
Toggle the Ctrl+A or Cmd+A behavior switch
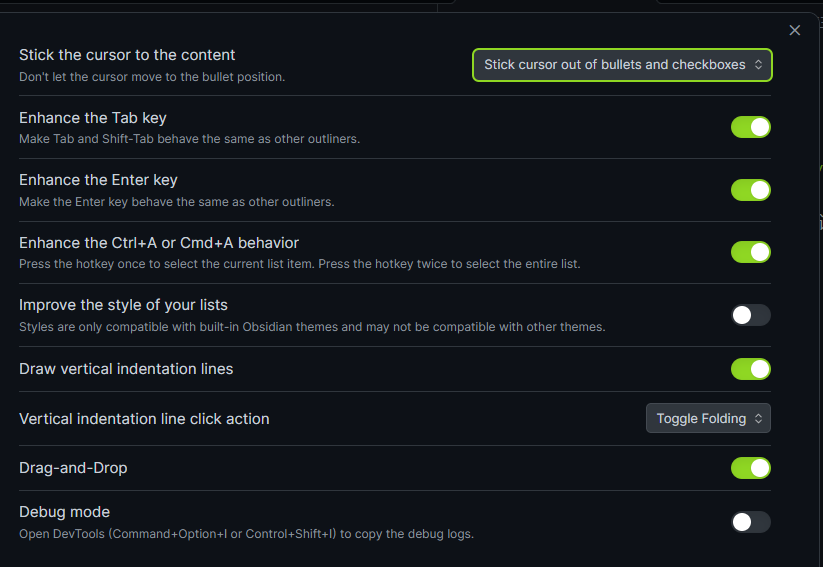751,252
